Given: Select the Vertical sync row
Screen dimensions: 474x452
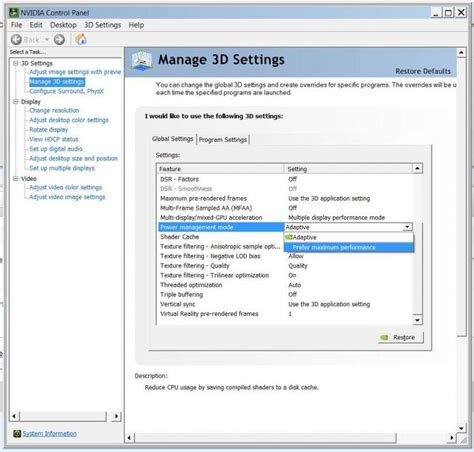Looking at the screenshot, I should click(285, 304).
